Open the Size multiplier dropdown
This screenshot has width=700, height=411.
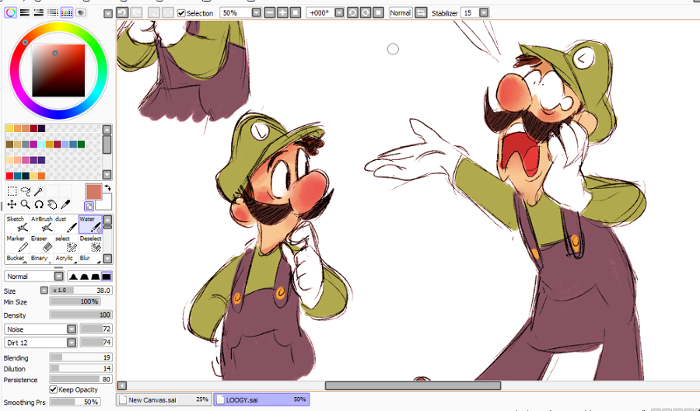[44, 291]
